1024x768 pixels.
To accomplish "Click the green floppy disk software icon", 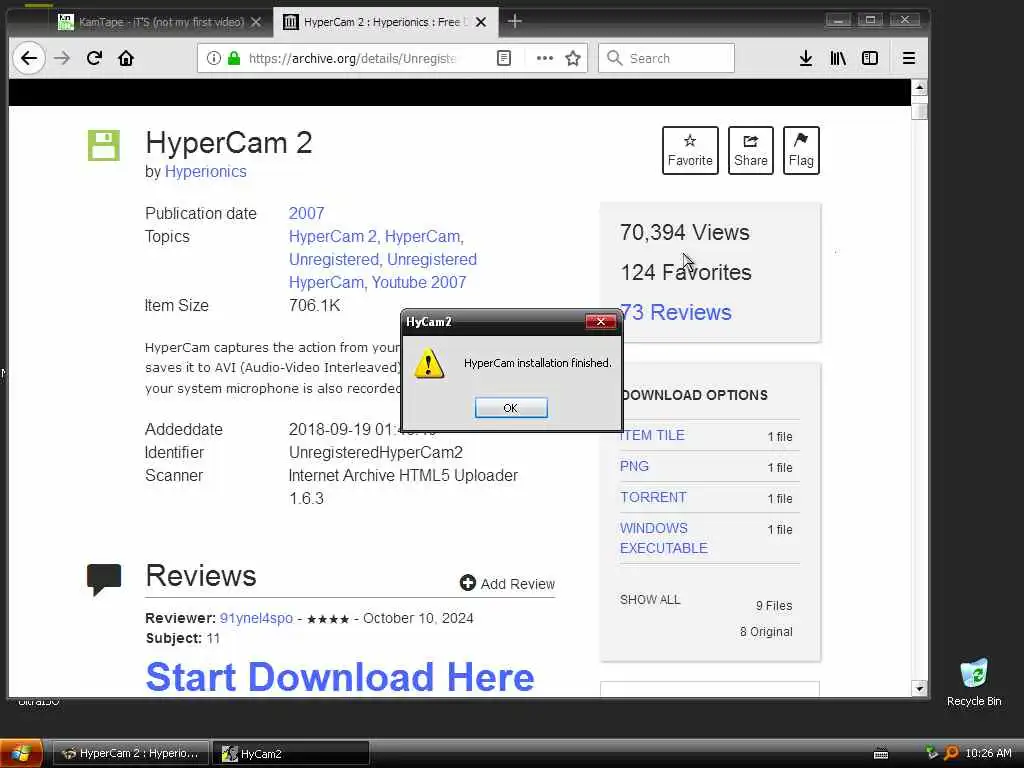I will (x=104, y=145).
